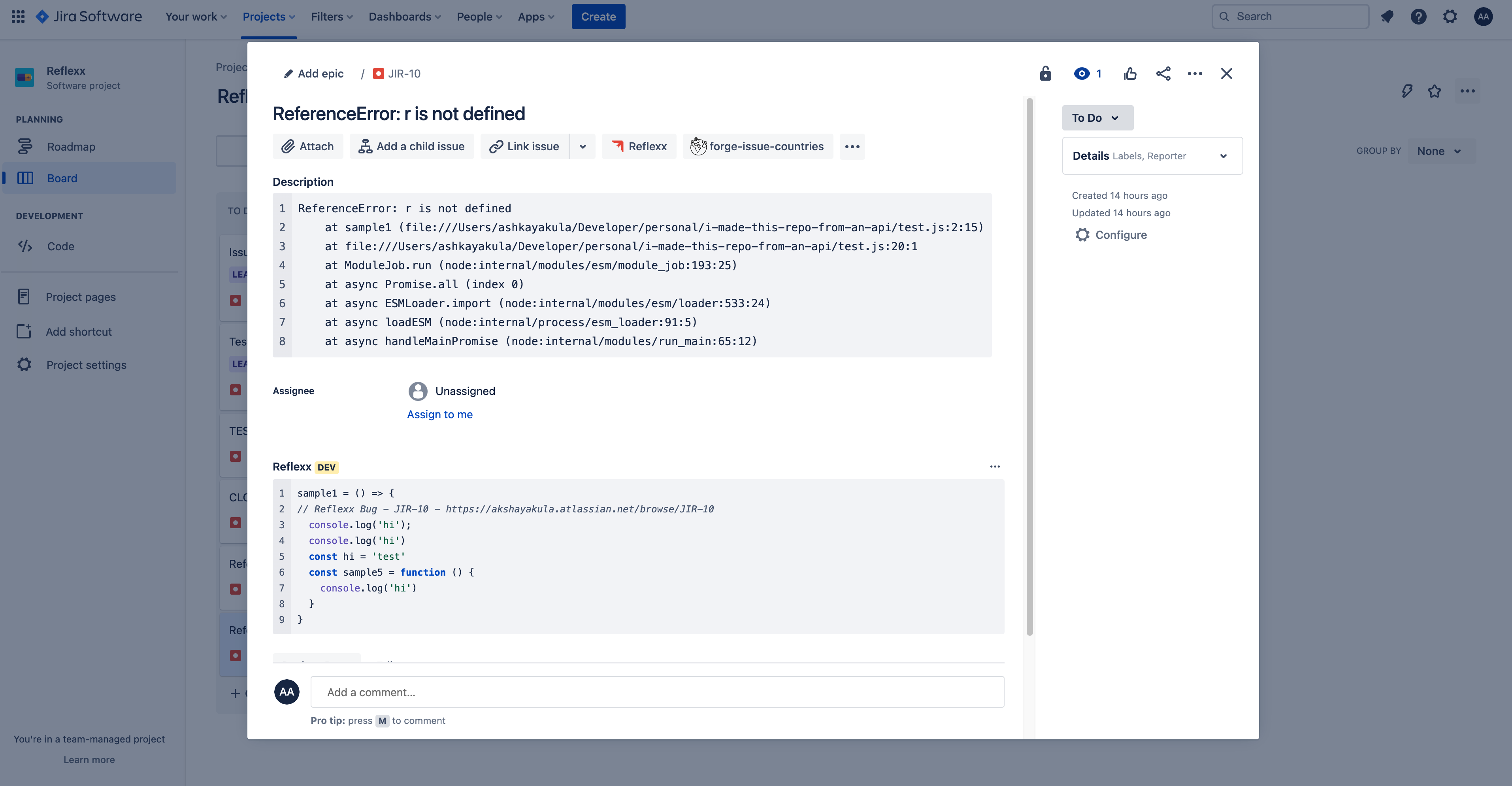Click Assign to me link
1512x786 pixels.
click(439, 414)
